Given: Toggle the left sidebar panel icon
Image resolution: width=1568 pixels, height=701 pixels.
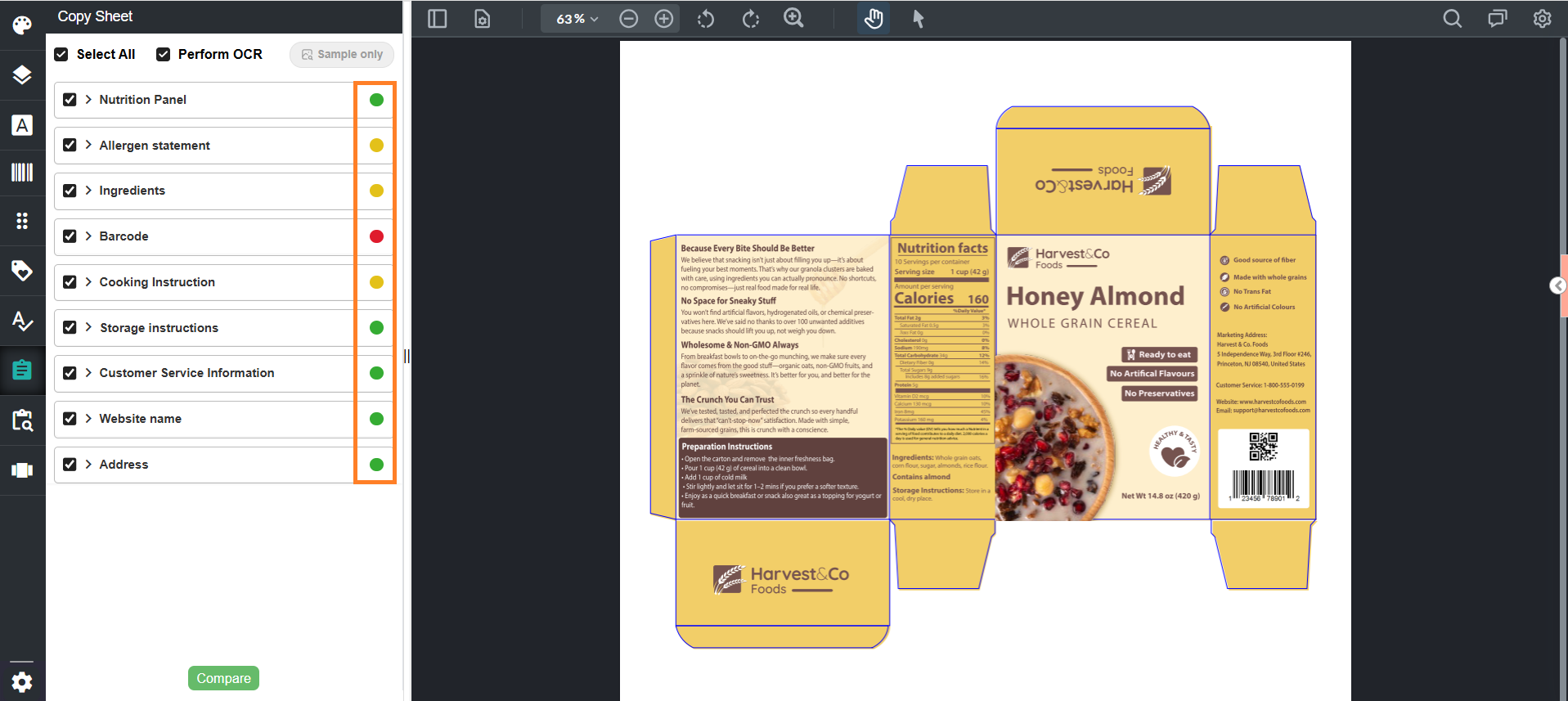Looking at the screenshot, I should tap(438, 18).
